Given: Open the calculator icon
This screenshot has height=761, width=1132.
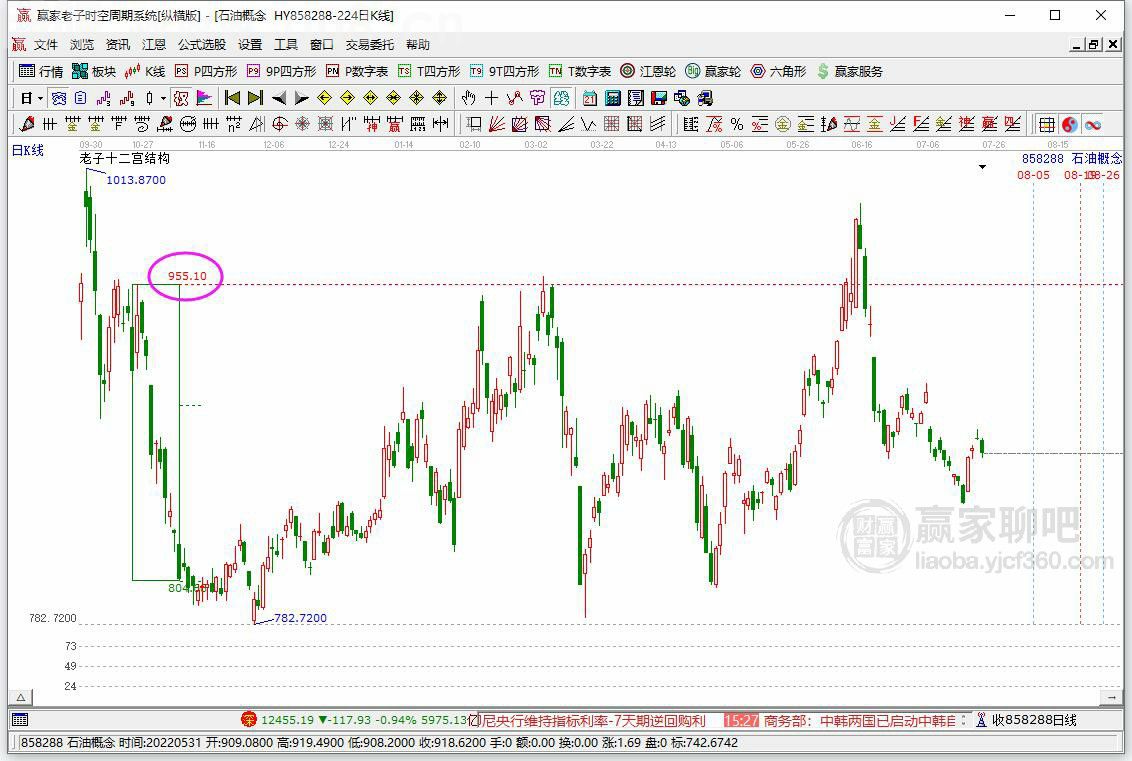Looking at the screenshot, I should [613, 98].
